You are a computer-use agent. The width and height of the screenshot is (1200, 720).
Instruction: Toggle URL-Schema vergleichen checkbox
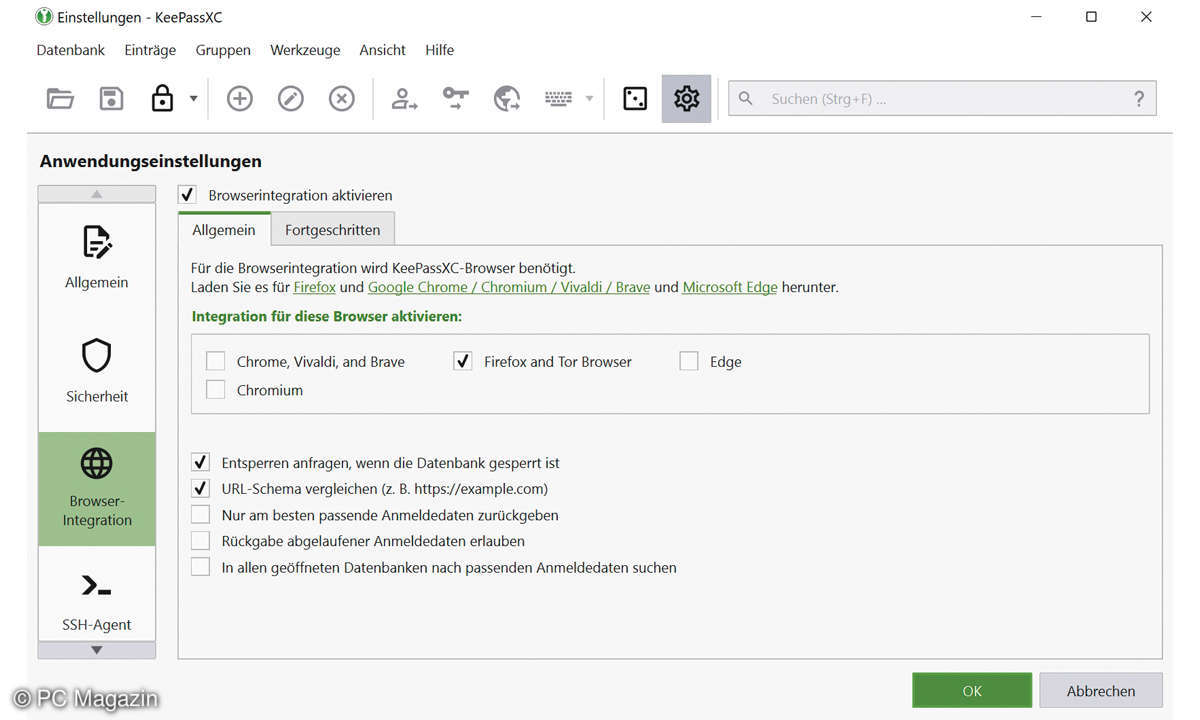[201, 489]
